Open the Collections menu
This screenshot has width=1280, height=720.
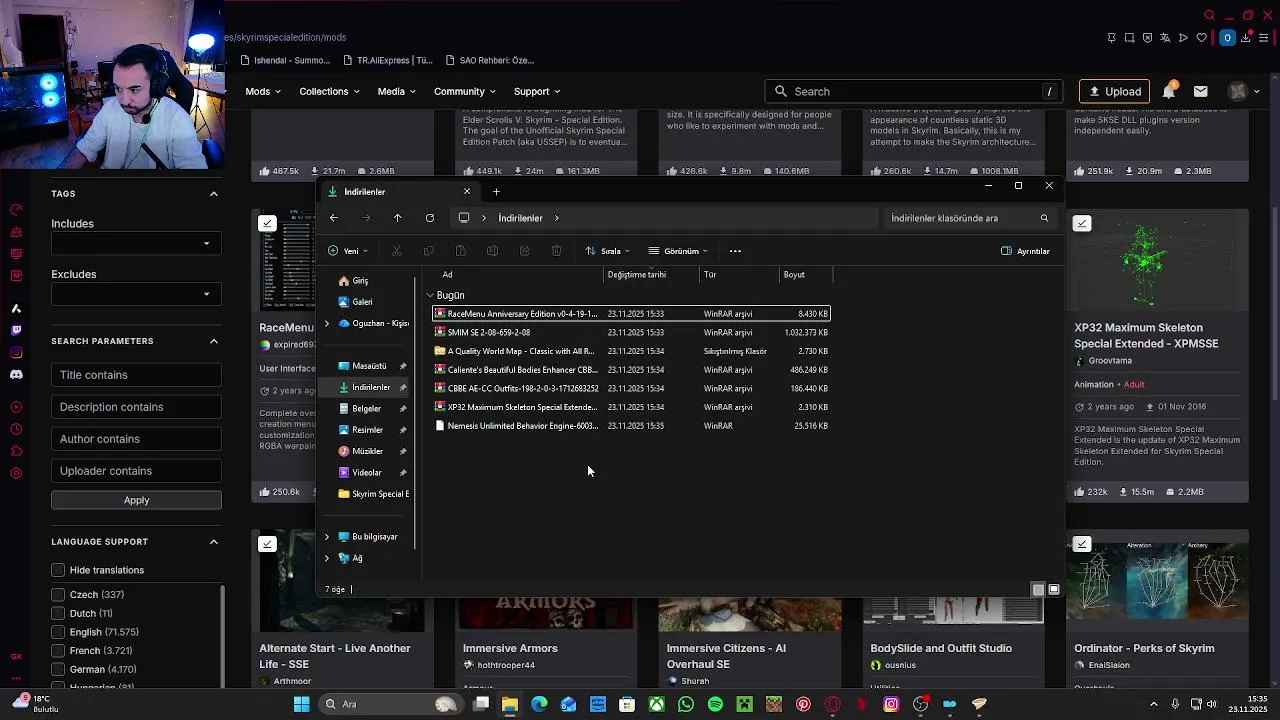[x=329, y=91]
